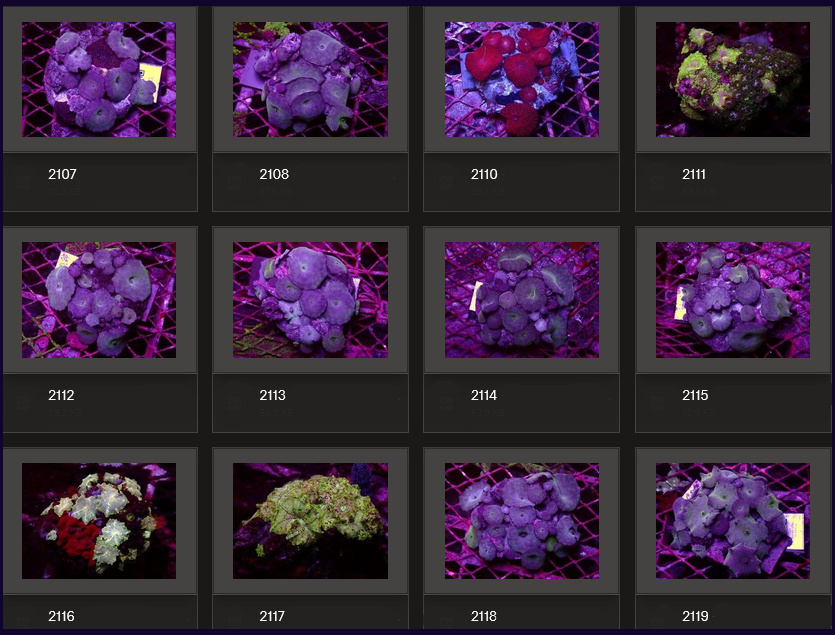Click the file name "2113"

pyautogui.click(x=273, y=395)
